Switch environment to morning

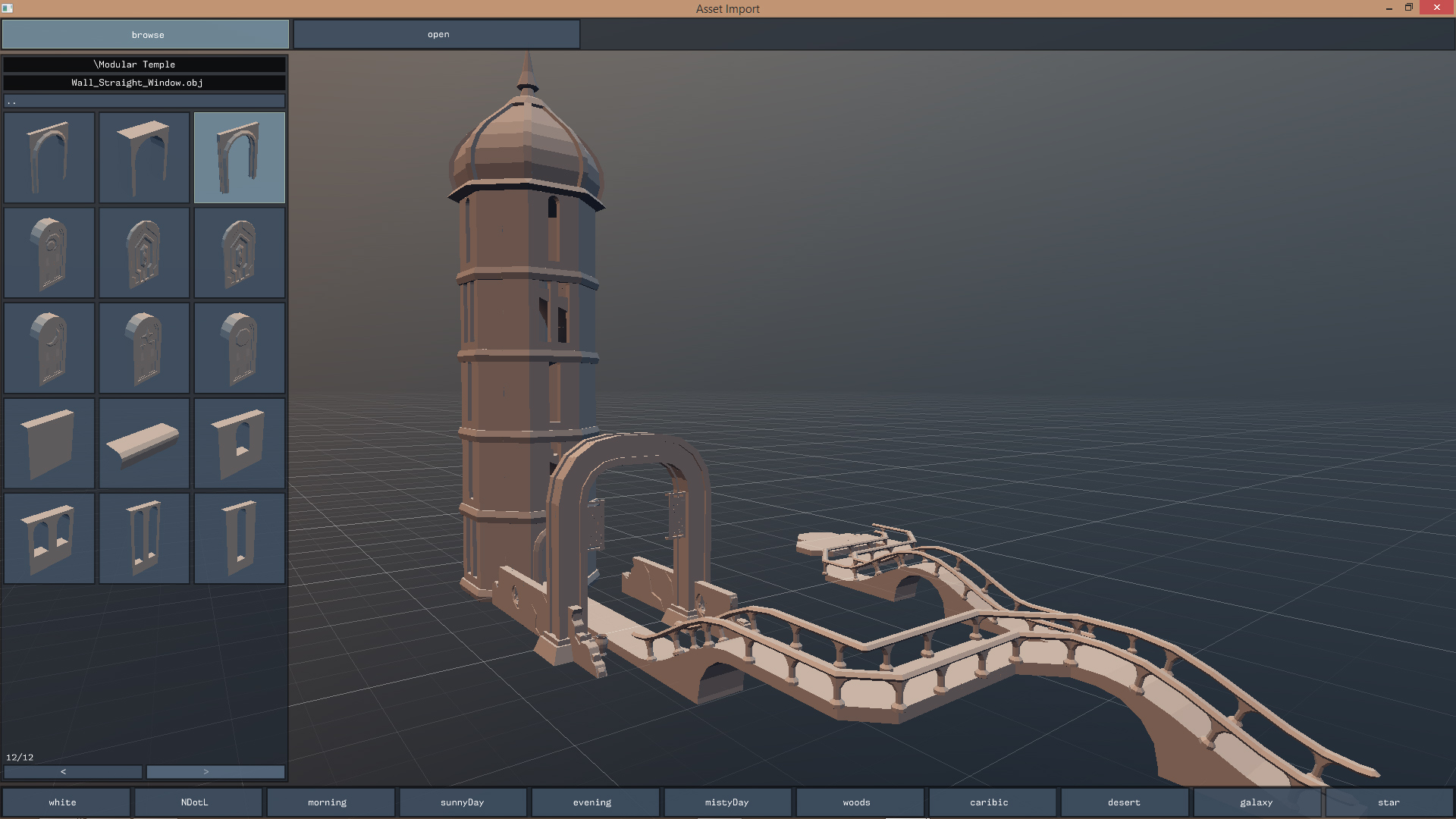(x=331, y=802)
